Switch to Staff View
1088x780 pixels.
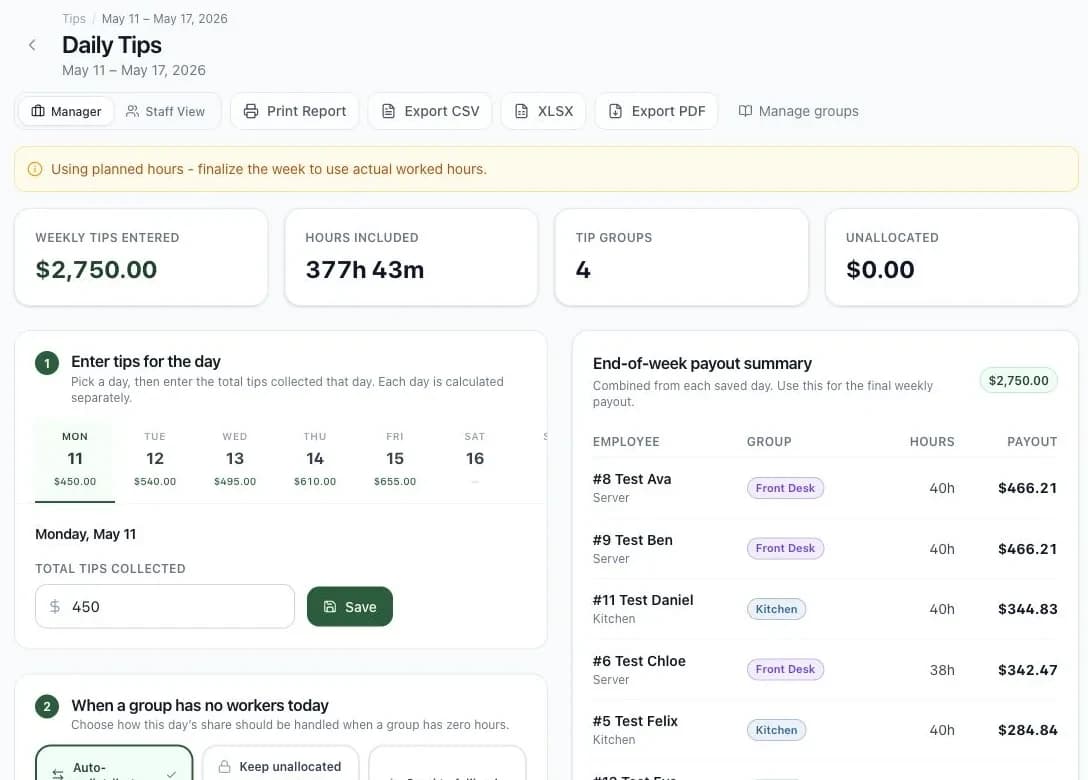[x=165, y=111]
